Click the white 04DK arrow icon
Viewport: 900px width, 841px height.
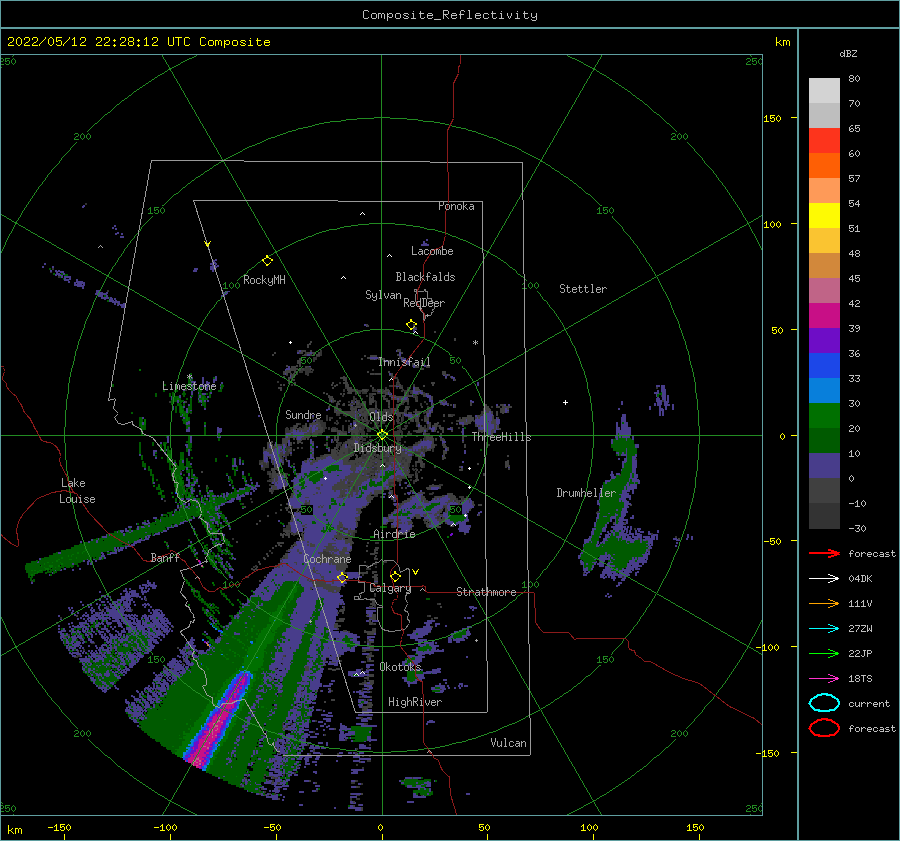tap(824, 578)
